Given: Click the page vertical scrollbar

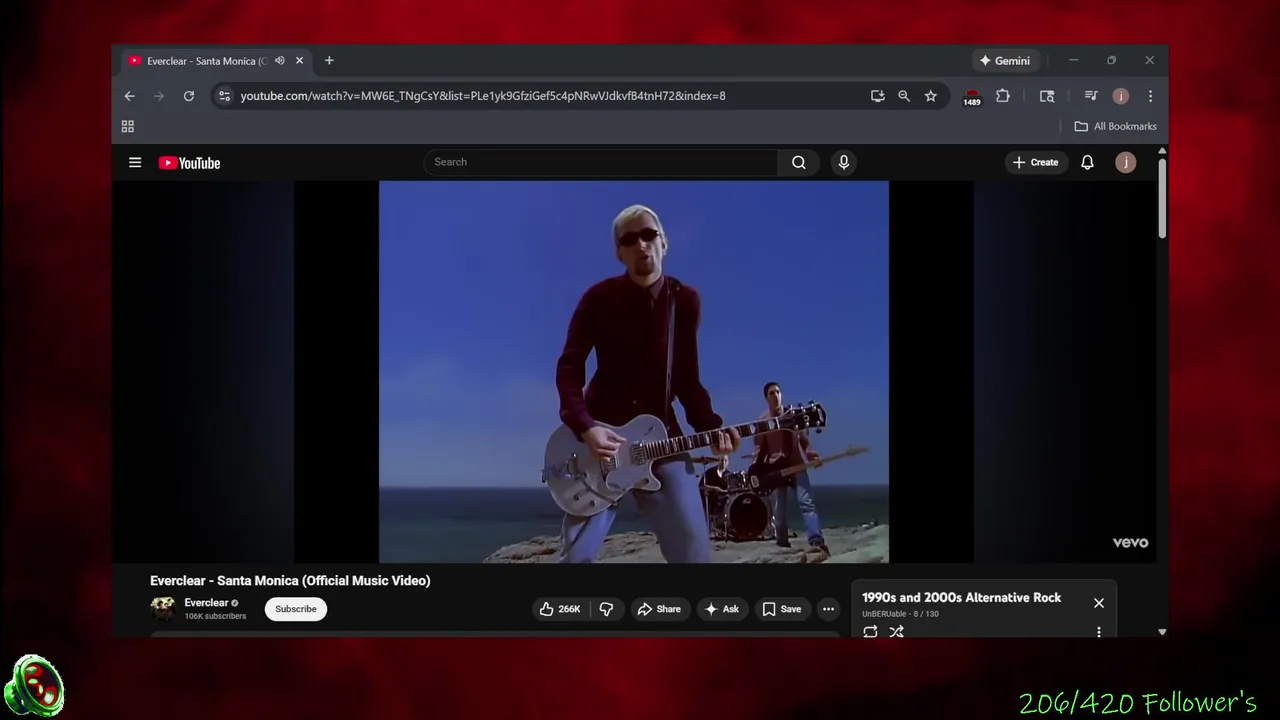Looking at the screenshot, I should pos(1162,198).
